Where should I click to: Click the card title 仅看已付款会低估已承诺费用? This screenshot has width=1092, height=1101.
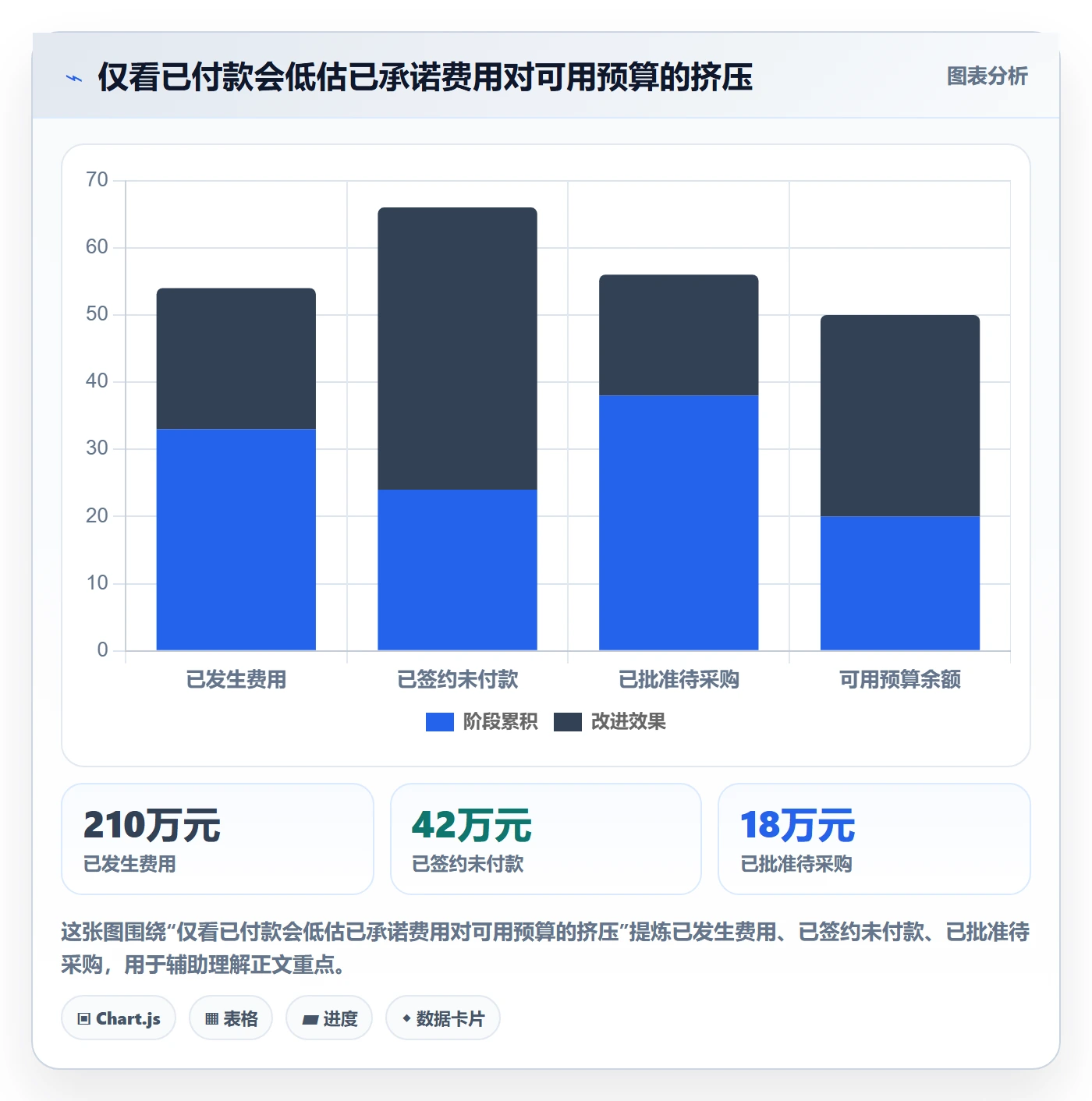point(425,77)
